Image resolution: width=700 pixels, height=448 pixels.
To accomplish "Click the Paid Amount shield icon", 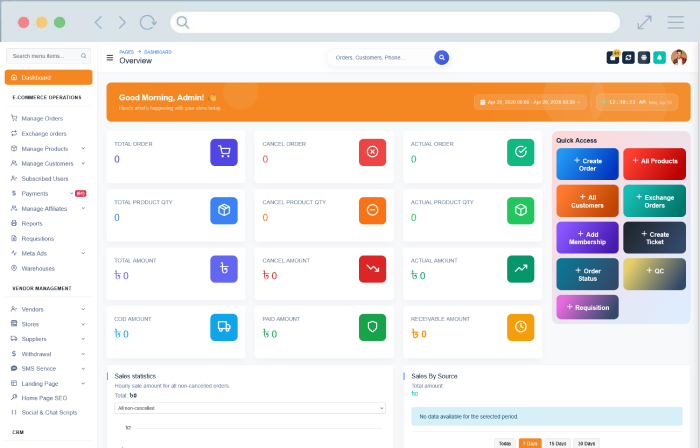I will (372, 327).
